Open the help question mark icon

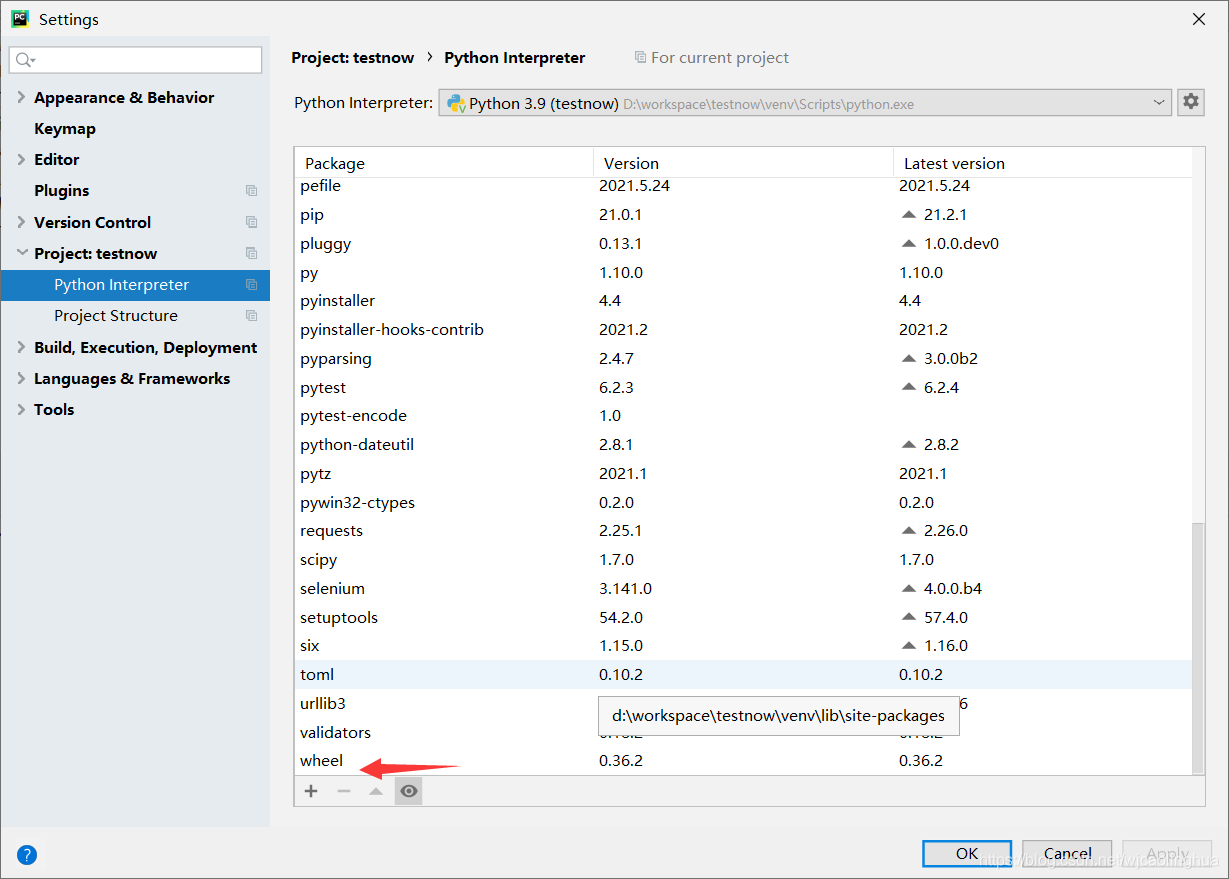click(27, 854)
